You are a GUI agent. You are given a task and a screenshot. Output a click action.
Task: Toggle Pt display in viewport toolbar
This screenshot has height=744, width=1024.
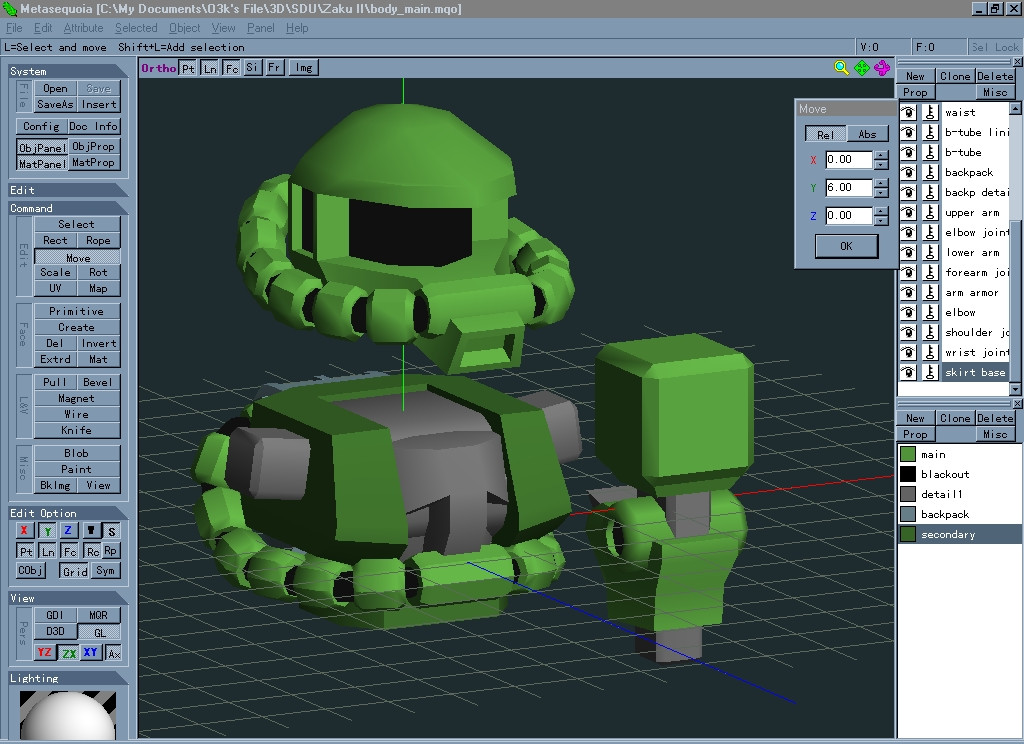point(188,68)
